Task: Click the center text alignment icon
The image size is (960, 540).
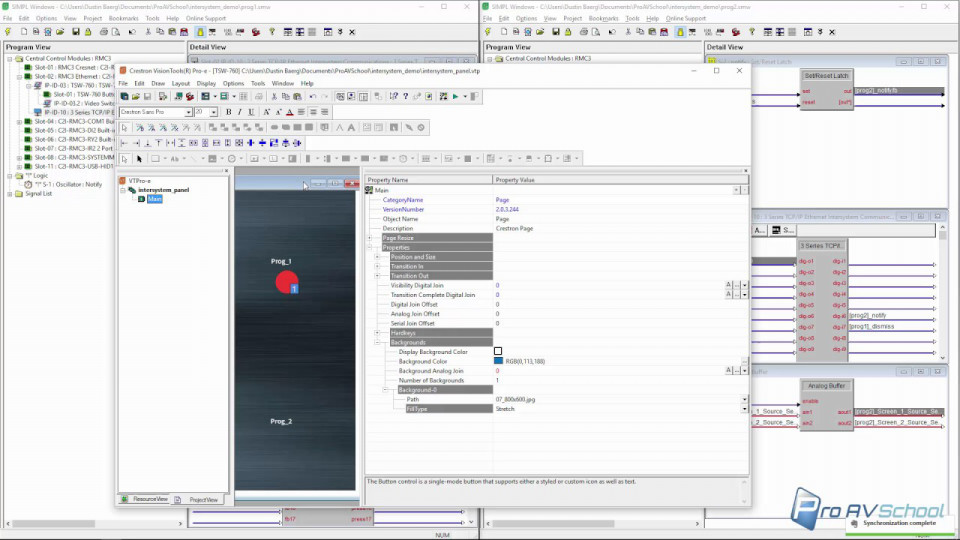Action: 313,112
